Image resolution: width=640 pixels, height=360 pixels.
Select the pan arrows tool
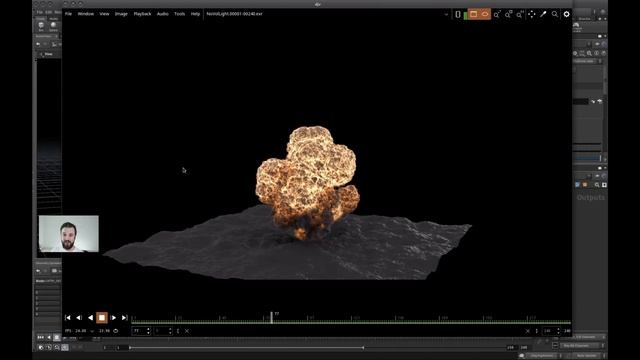tap(531, 14)
